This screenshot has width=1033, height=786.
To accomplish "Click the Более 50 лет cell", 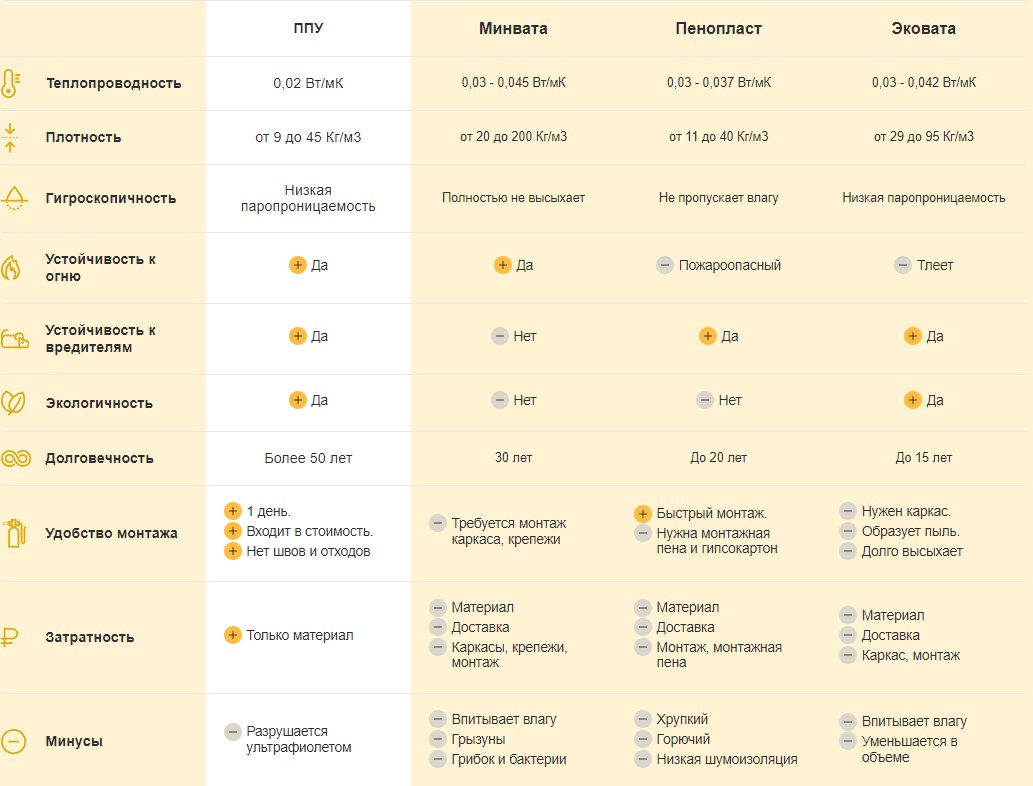I will (x=308, y=458).
